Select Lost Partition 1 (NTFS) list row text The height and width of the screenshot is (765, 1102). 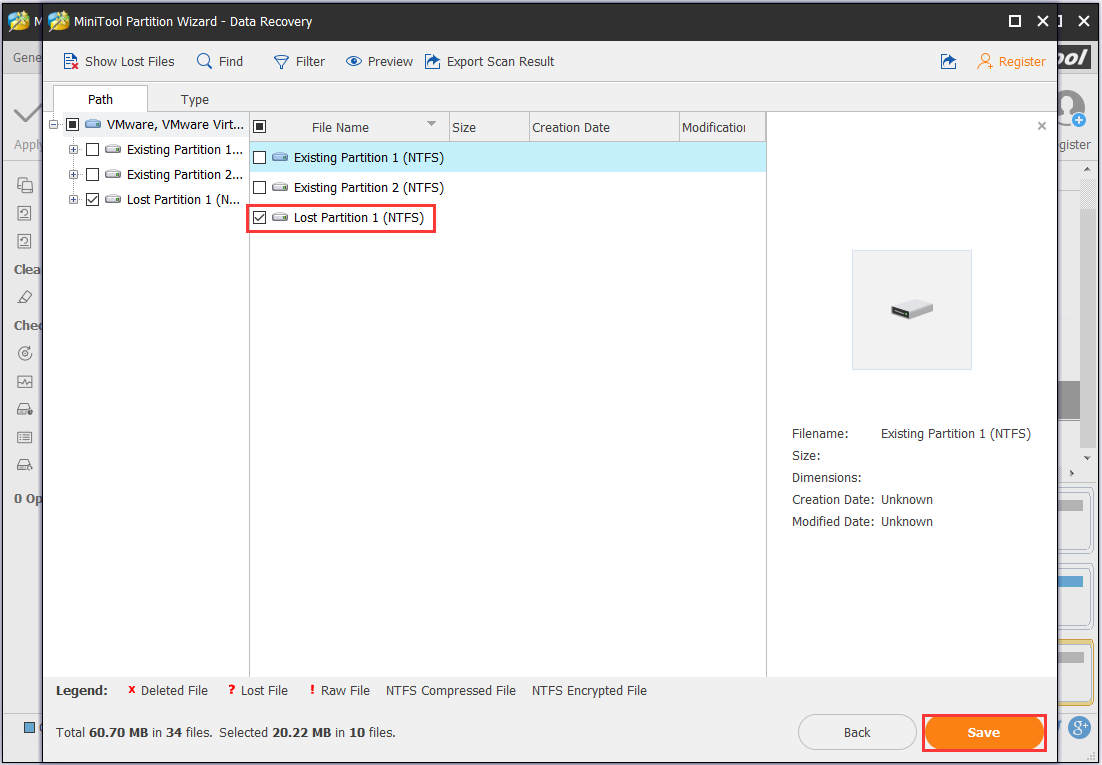click(x=359, y=218)
